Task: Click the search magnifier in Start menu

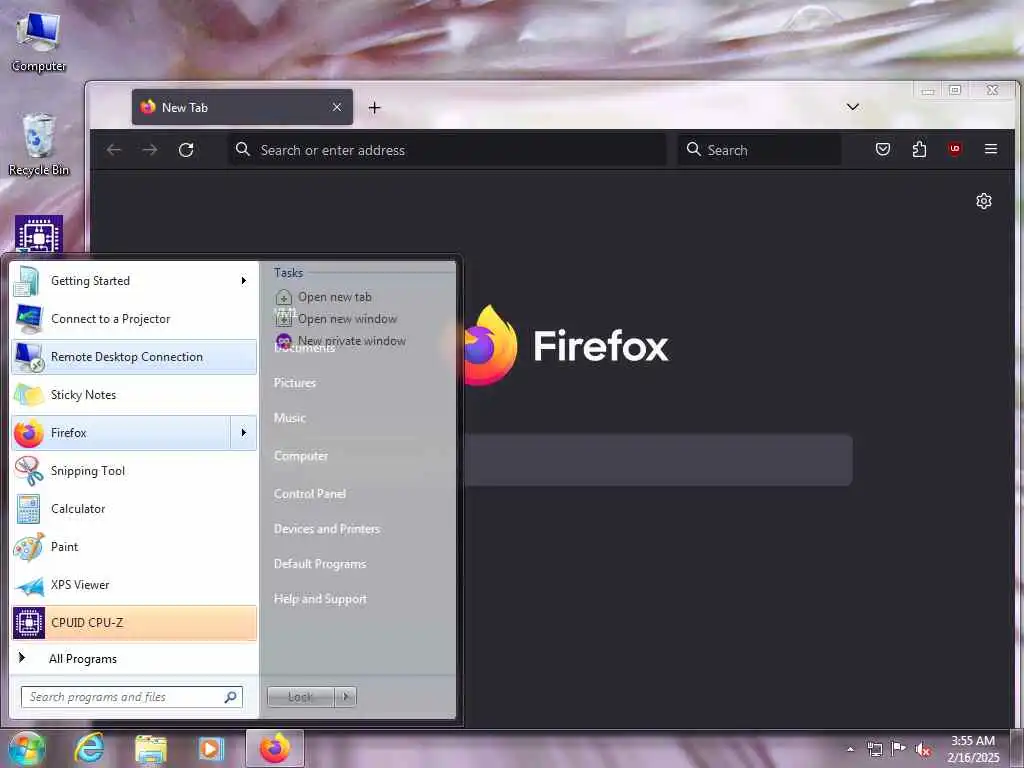Action: click(231, 697)
